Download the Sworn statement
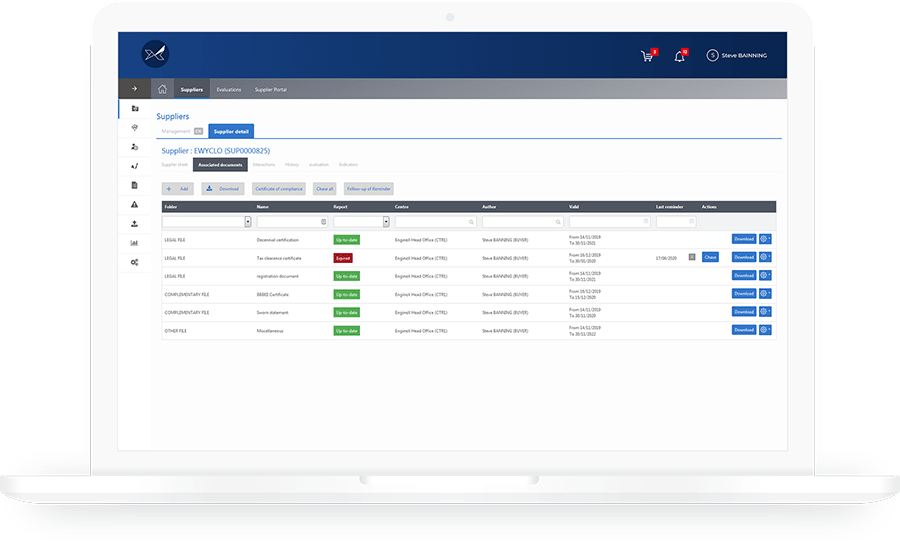 744,312
